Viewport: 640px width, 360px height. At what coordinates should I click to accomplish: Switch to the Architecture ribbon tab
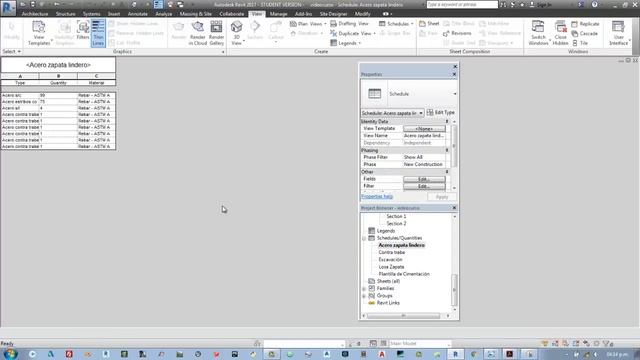pyautogui.click(x=35, y=14)
